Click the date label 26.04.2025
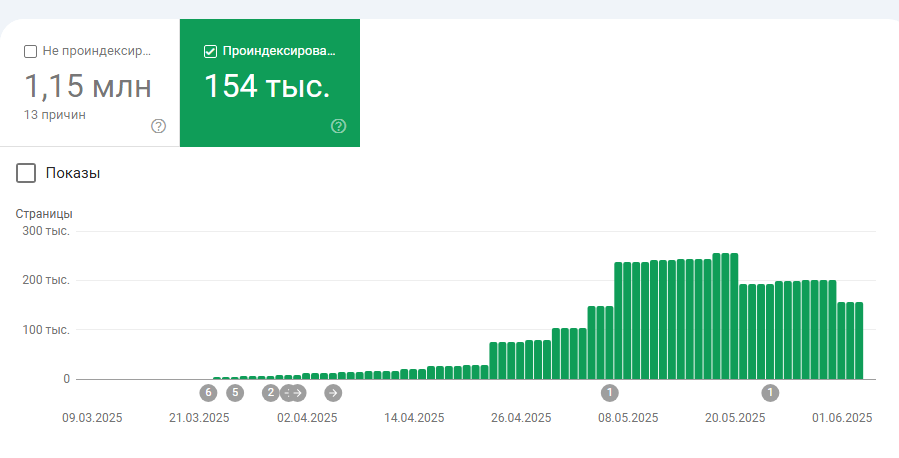This screenshot has width=899, height=458. 521,418
